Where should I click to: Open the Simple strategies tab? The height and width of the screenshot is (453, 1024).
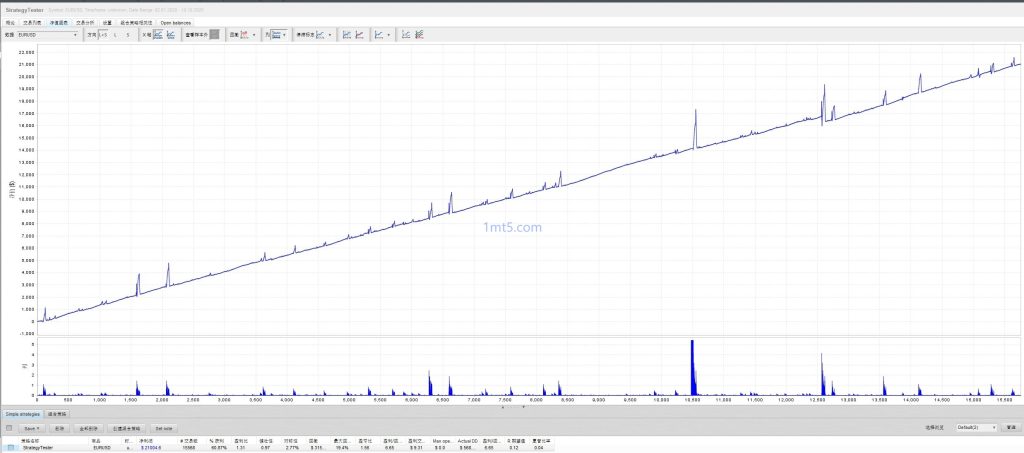click(x=22, y=412)
